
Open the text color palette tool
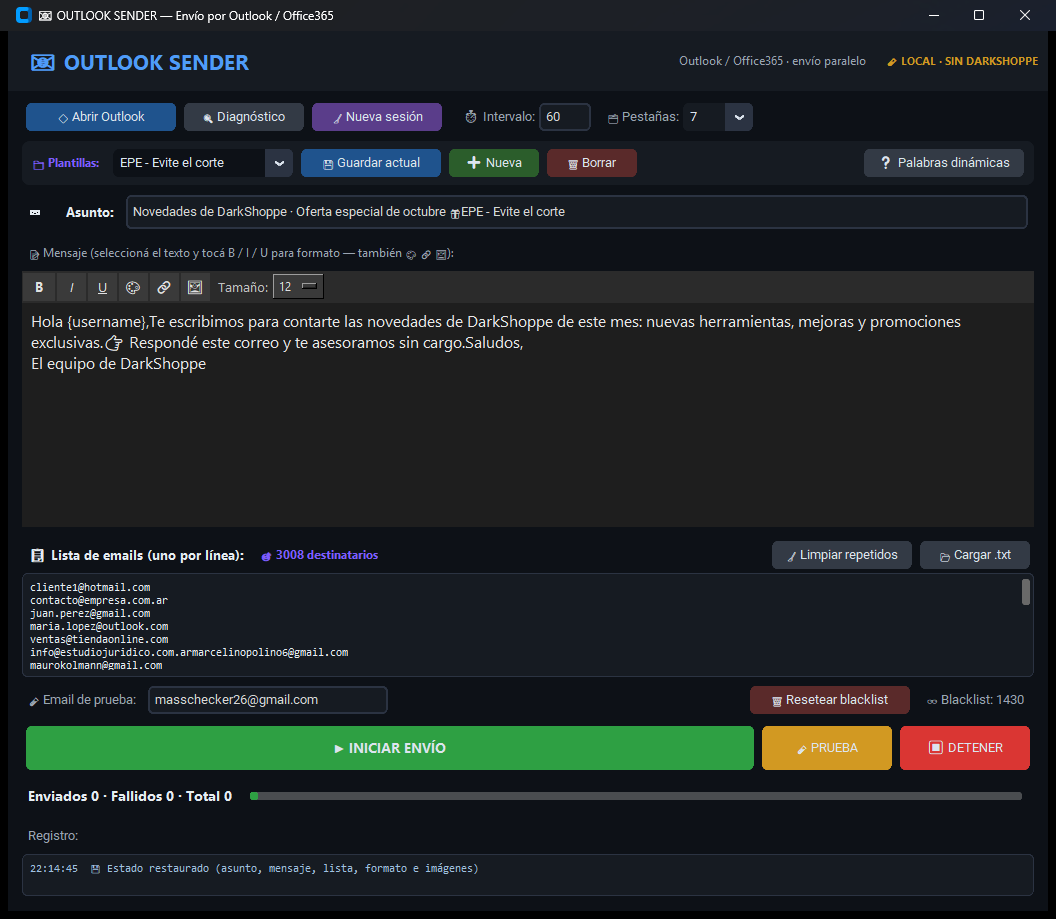pyautogui.click(x=133, y=287)
